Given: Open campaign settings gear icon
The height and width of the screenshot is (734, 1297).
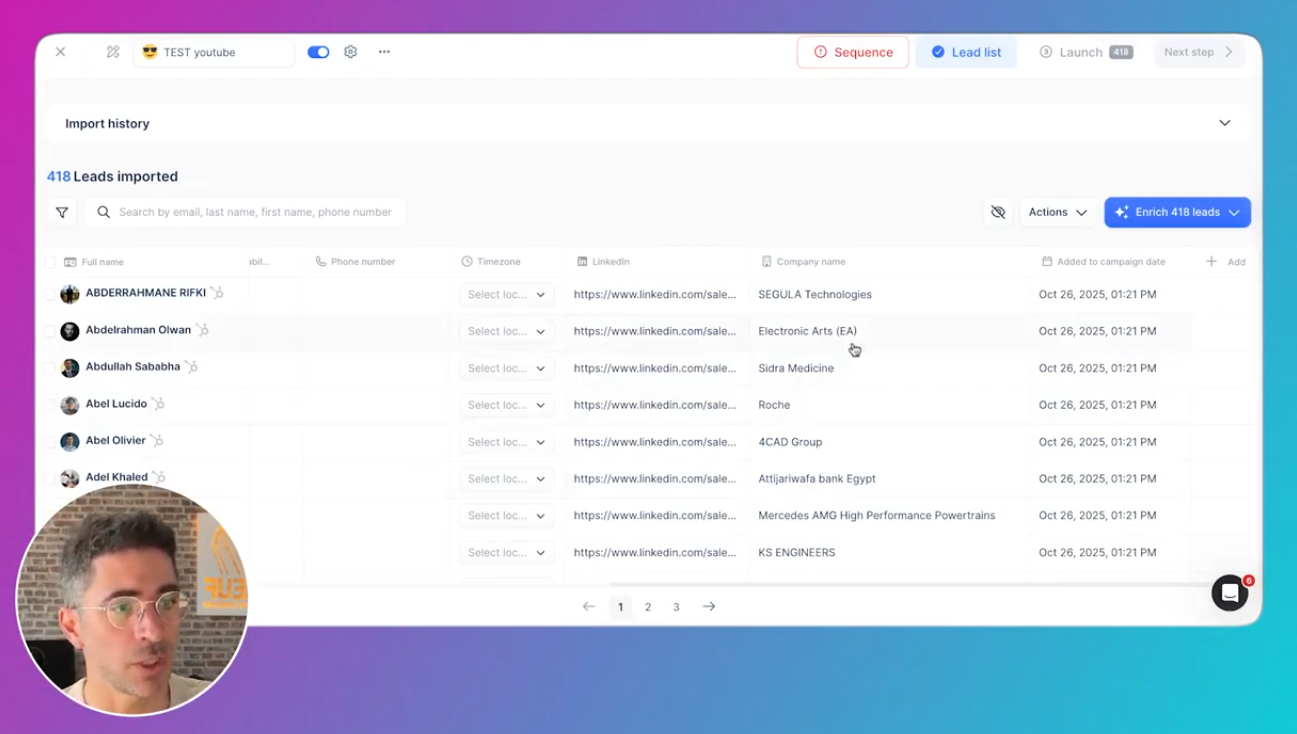Looking at the screenshot, I should pos(350,52).
